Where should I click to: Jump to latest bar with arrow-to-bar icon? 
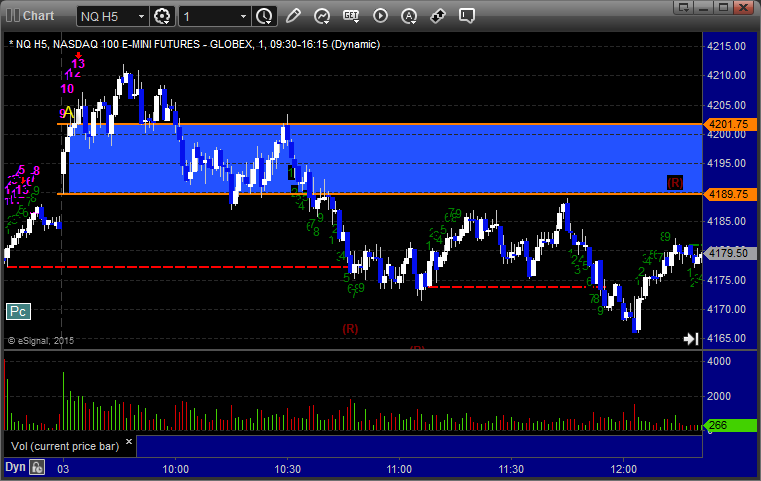tap(691, 339)
